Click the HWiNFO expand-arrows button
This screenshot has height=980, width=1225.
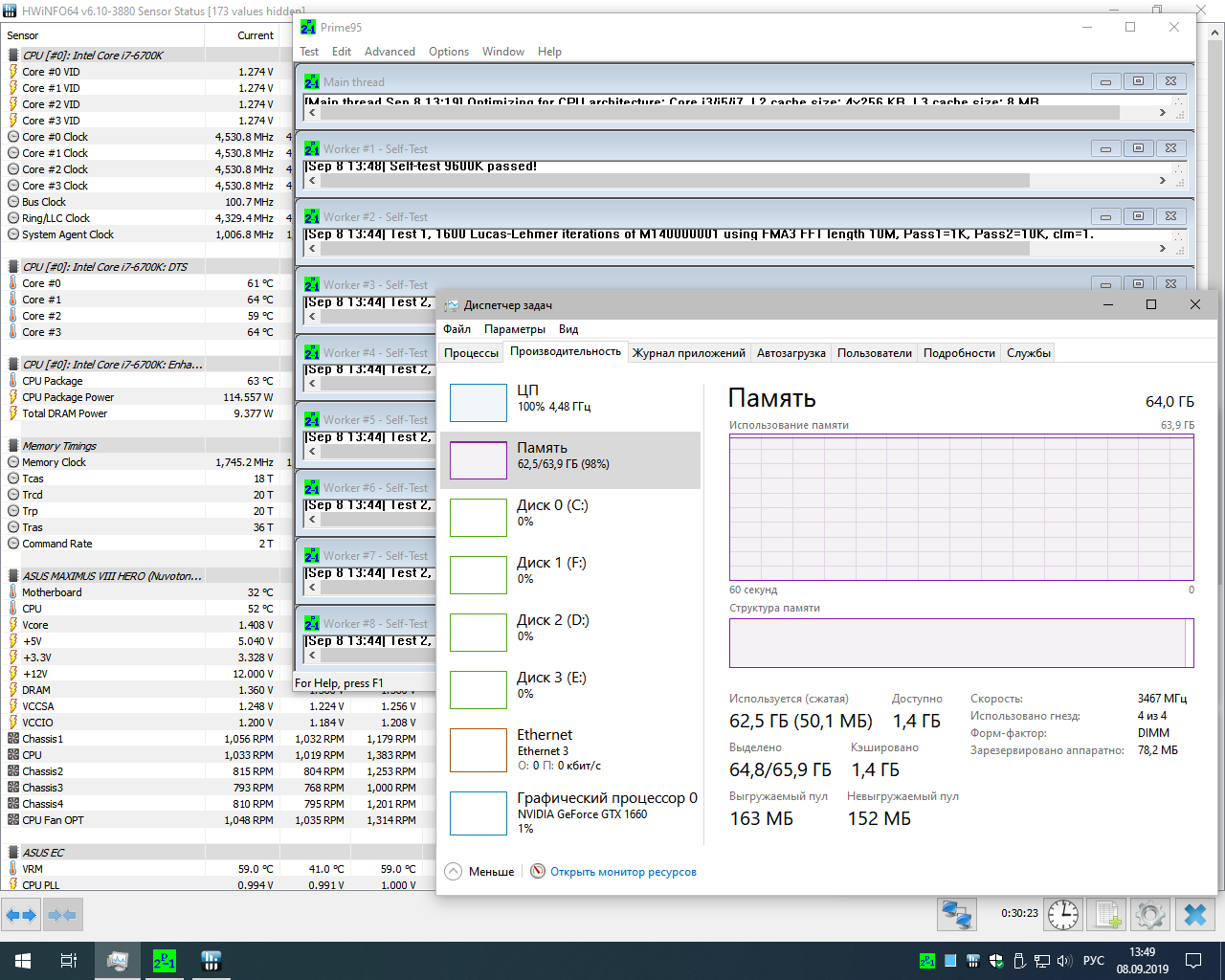[x=21, y=915]
